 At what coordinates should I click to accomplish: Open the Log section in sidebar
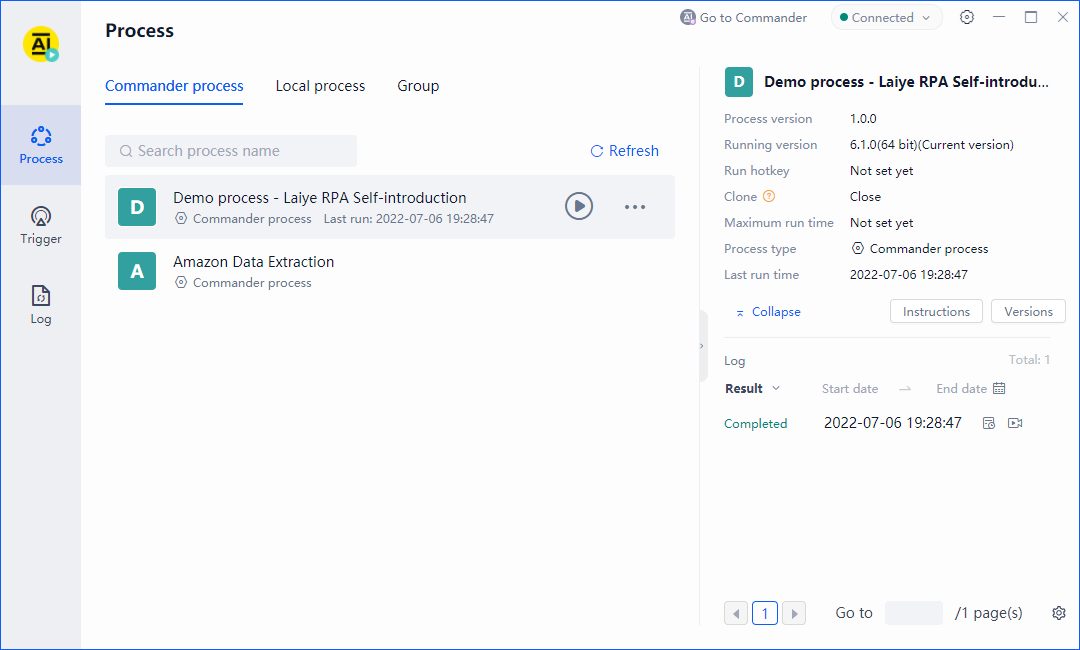tap(41, 305)
